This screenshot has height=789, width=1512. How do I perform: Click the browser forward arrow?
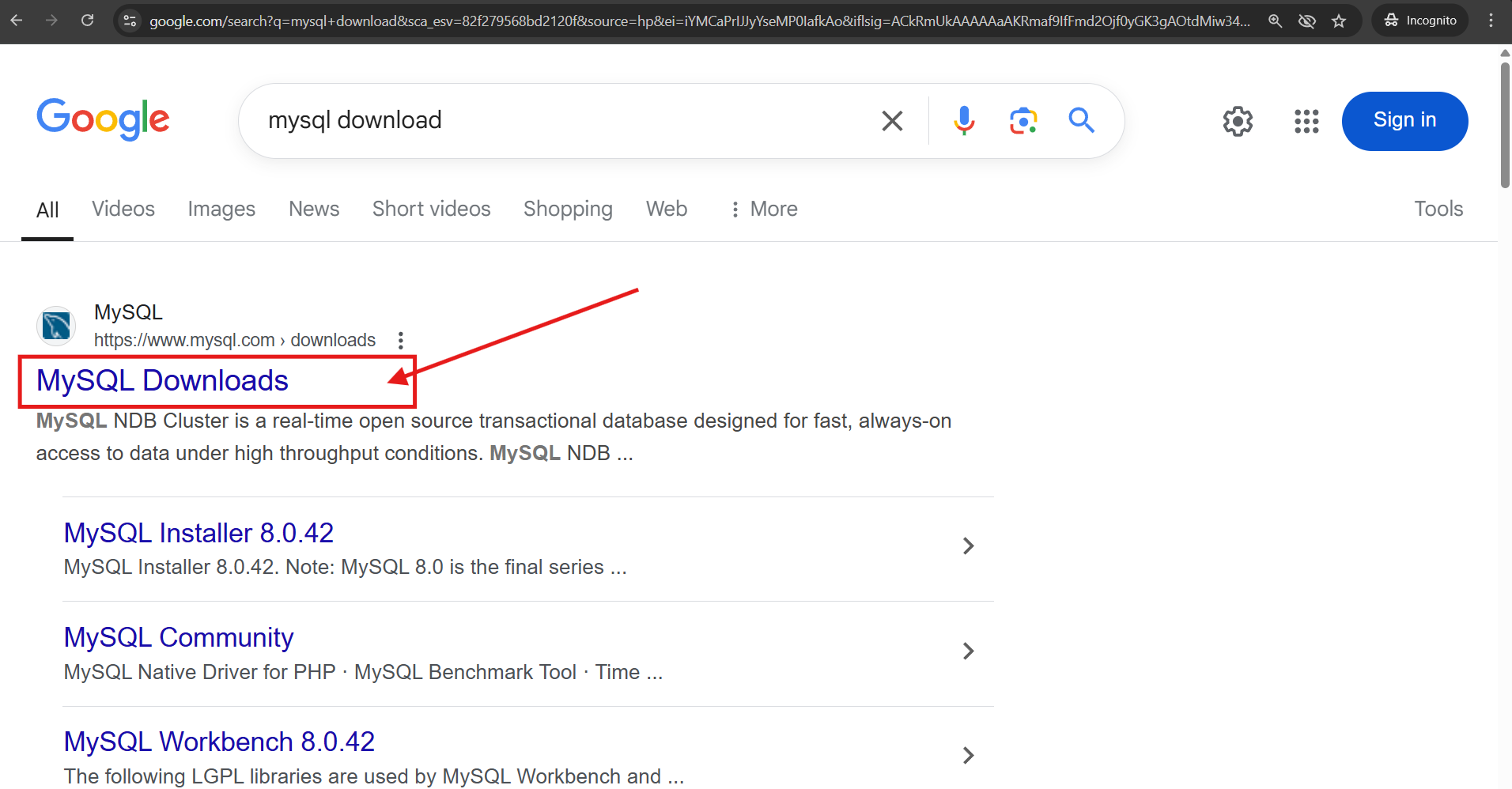click(x=52, y=21)
